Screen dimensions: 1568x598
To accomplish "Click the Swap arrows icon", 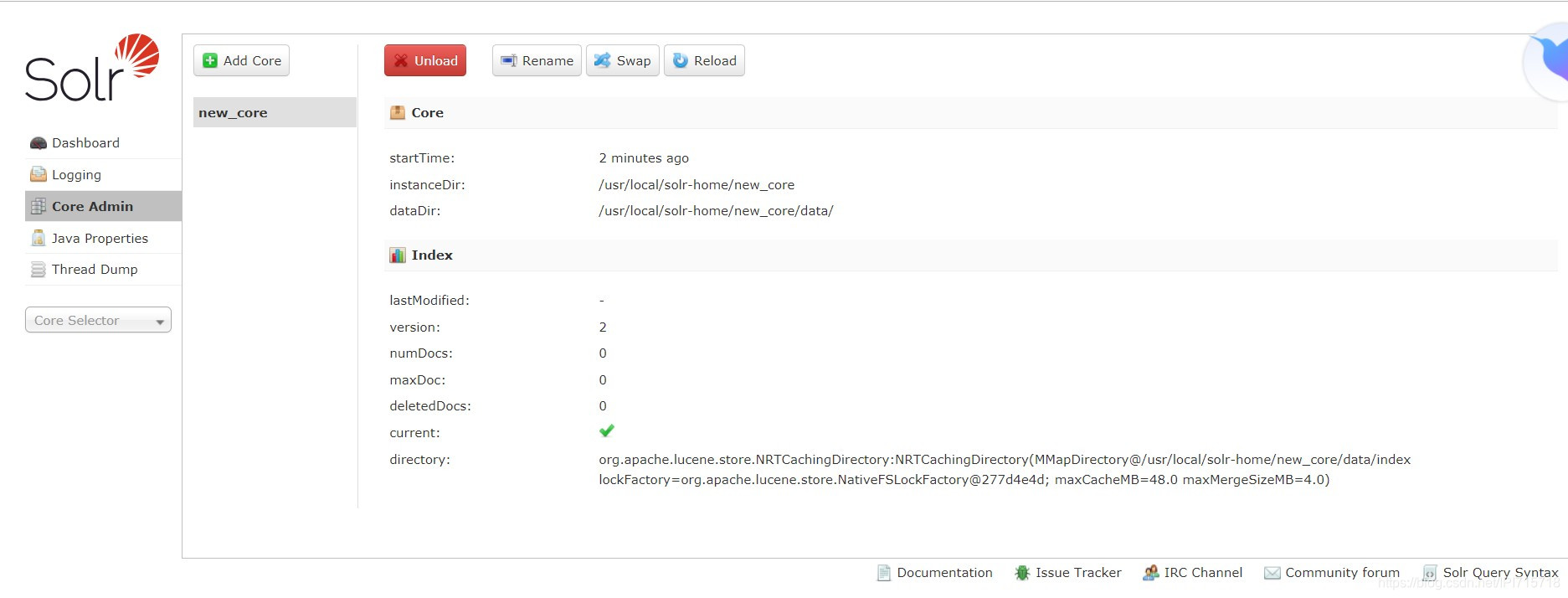I will tap(602, 60).
